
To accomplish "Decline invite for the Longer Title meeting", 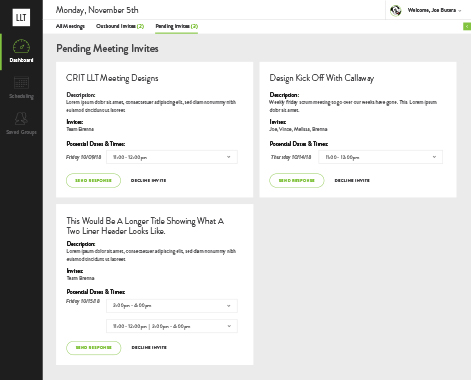I will click(149, 347).
